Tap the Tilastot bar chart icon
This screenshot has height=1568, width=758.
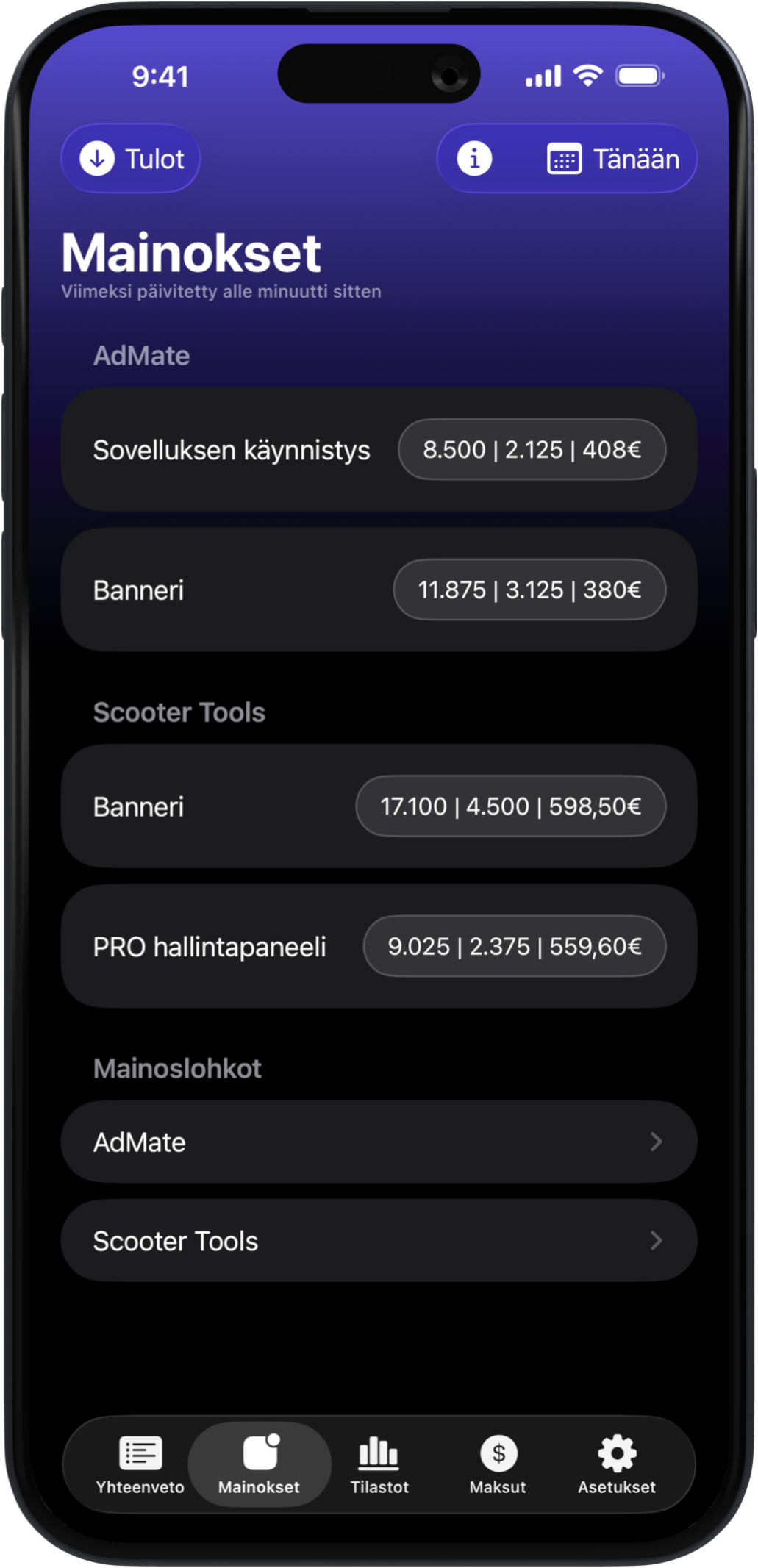(379, 1452)
